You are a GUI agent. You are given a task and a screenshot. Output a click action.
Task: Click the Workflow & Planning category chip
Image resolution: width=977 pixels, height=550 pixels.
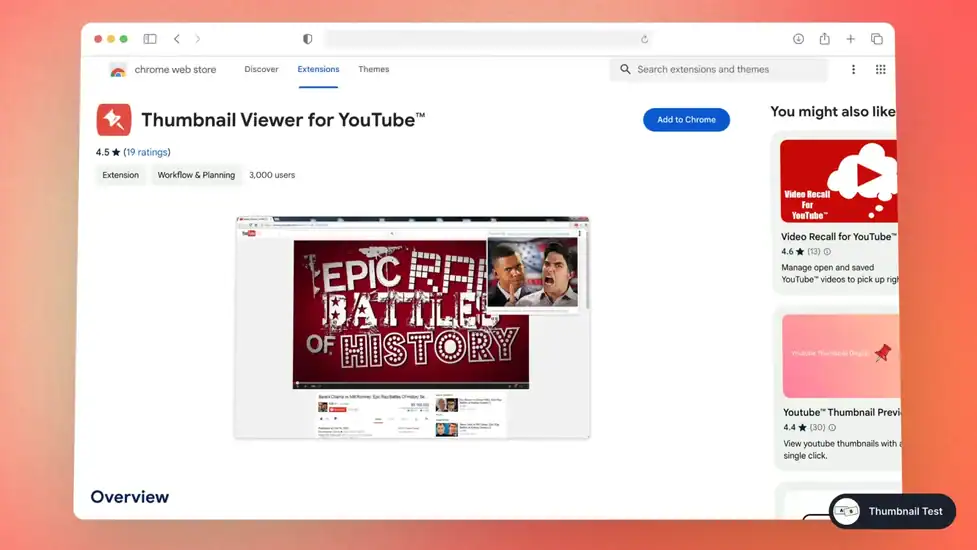(x=196, y=175)
